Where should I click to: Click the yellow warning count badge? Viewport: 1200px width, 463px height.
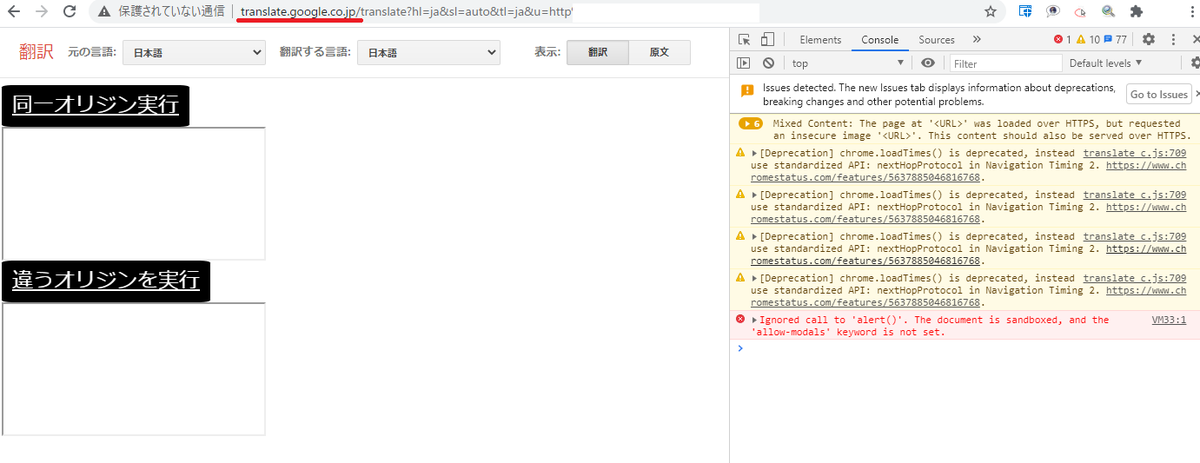pyautogui.click(x=1087, y=40)
